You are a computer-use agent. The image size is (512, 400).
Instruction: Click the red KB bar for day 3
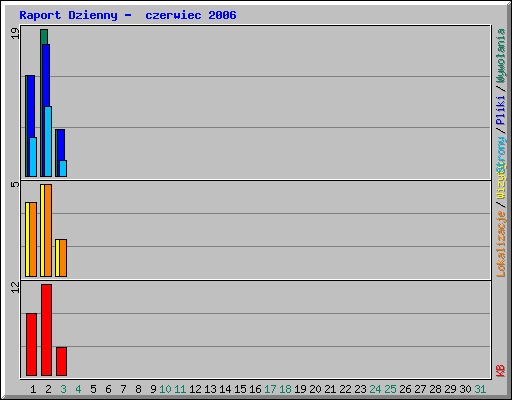(61, 361)
